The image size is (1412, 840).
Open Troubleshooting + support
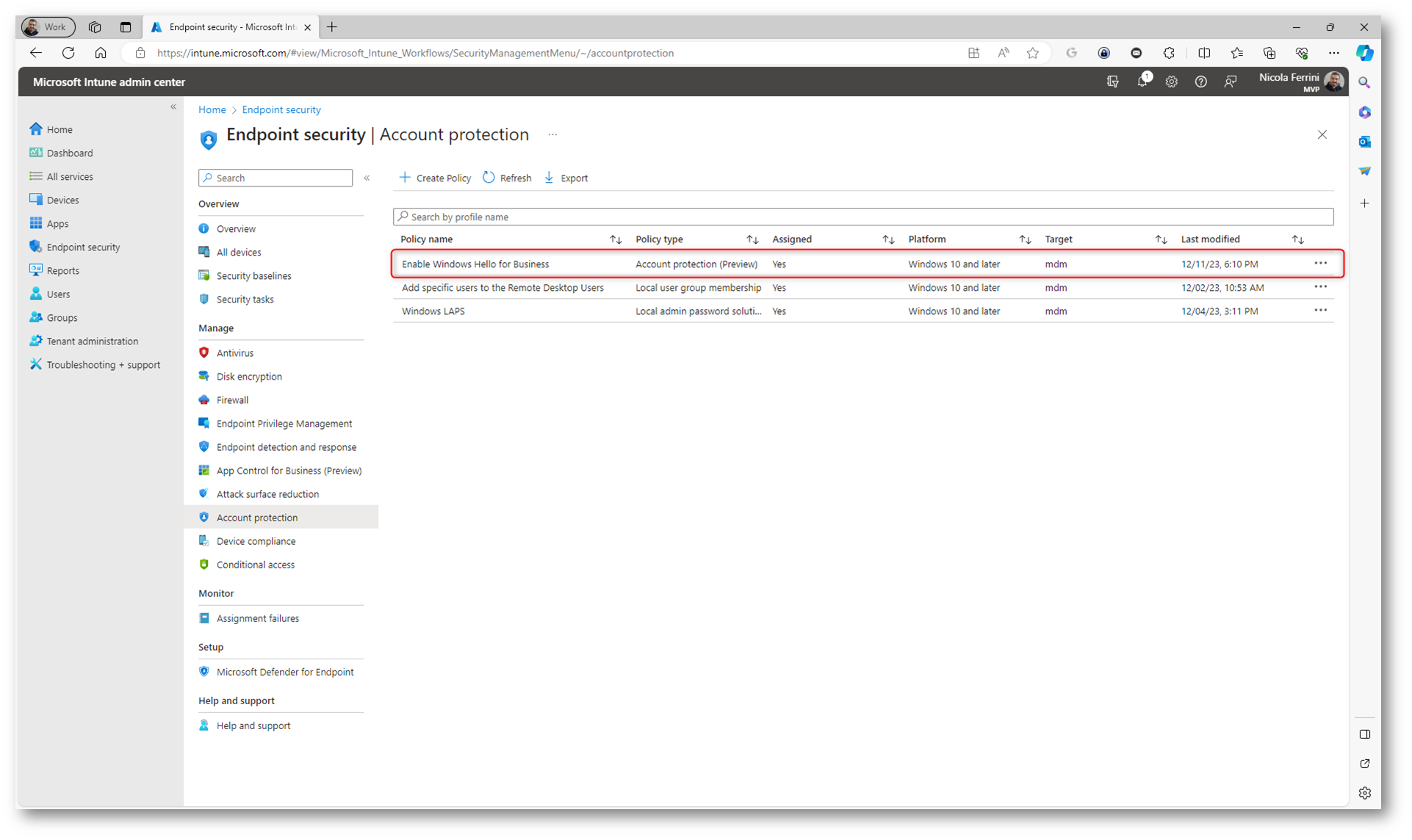(103, 365)
